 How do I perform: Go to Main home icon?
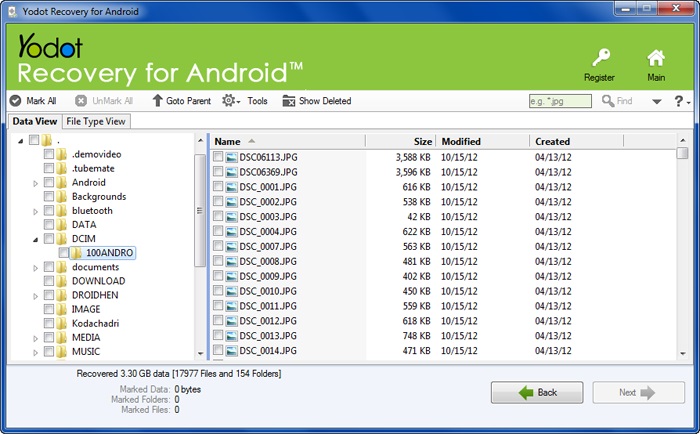(x=656, y=58)
